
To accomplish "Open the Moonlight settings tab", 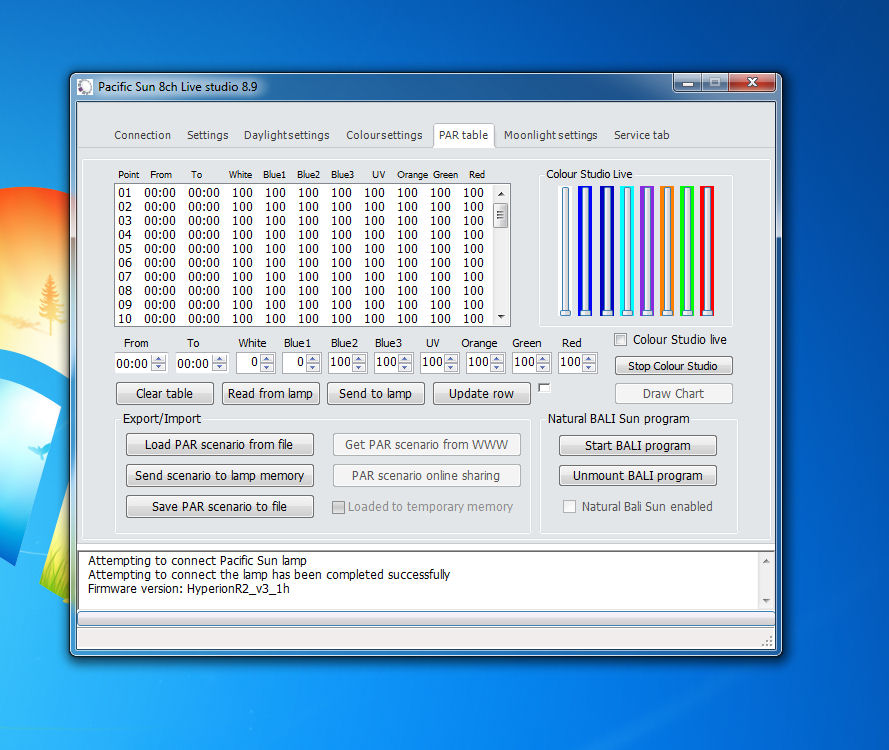I will pos(551,135).
